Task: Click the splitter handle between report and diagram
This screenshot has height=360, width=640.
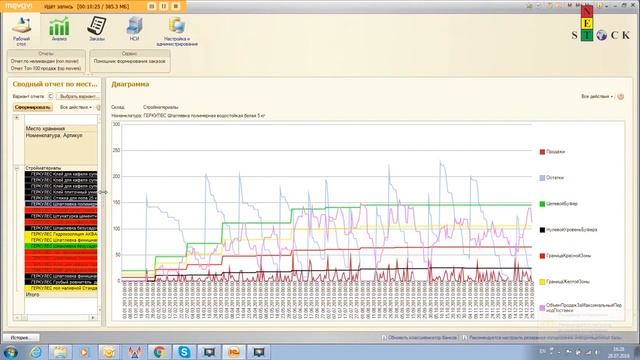Action: [x=103, y=192]
